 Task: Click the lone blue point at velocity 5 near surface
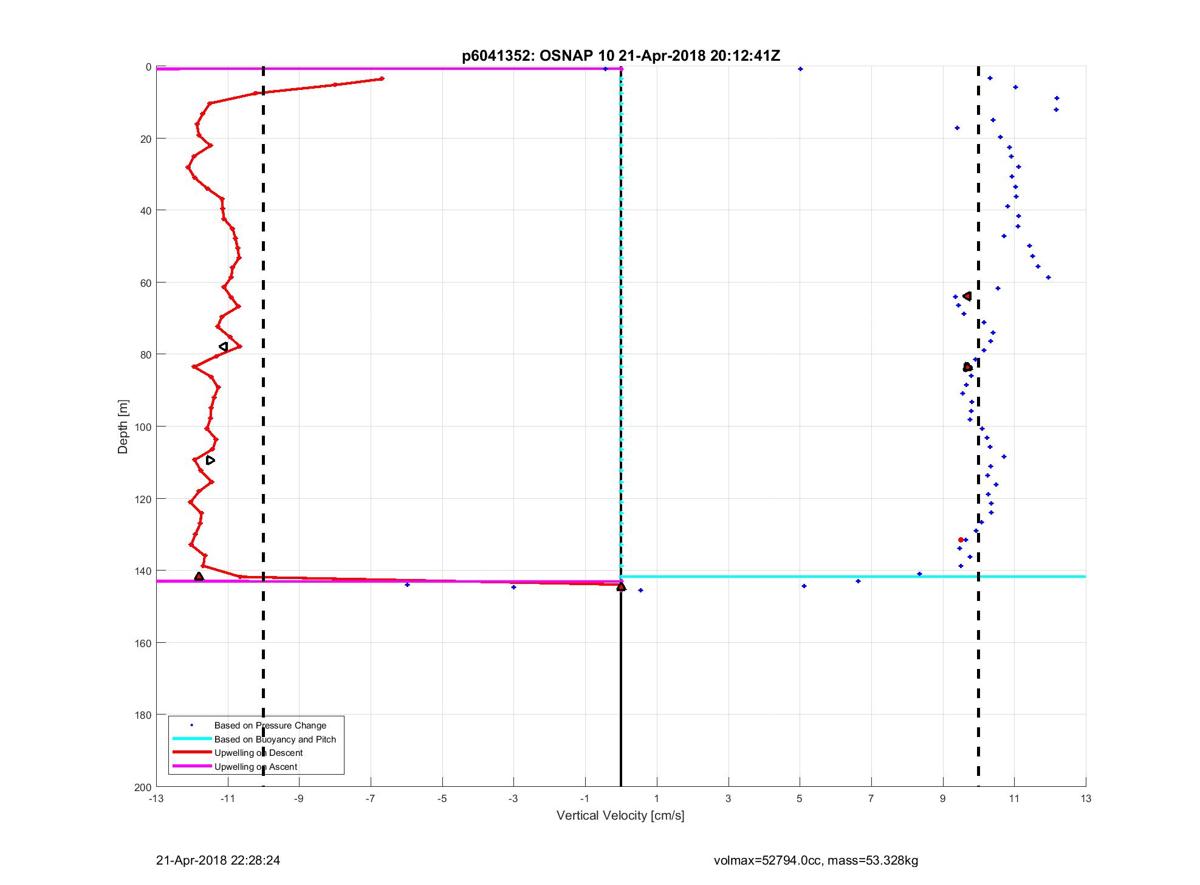pos(800,69)
